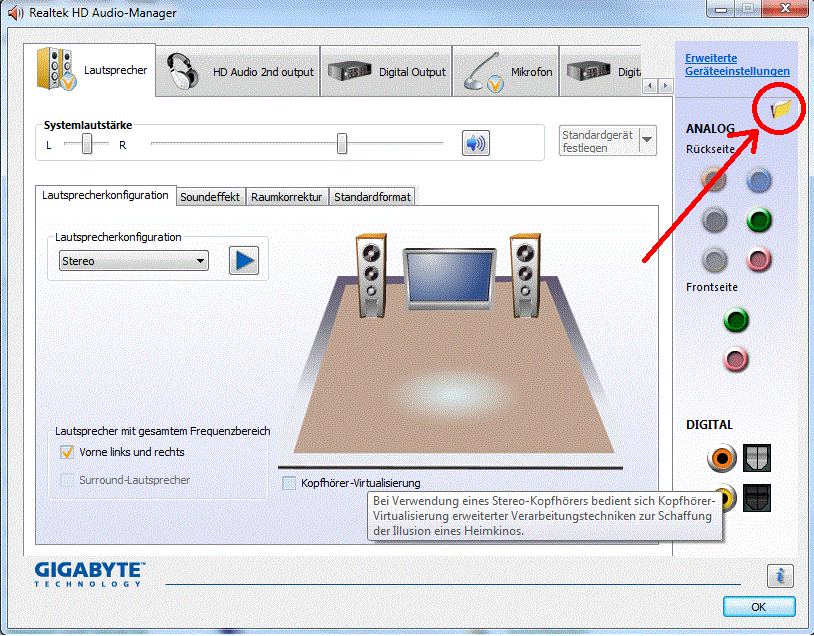The image size is (814, 636).
Task: Open Erweiterte Geräteeinstellungen link
Action: (737, 65)
